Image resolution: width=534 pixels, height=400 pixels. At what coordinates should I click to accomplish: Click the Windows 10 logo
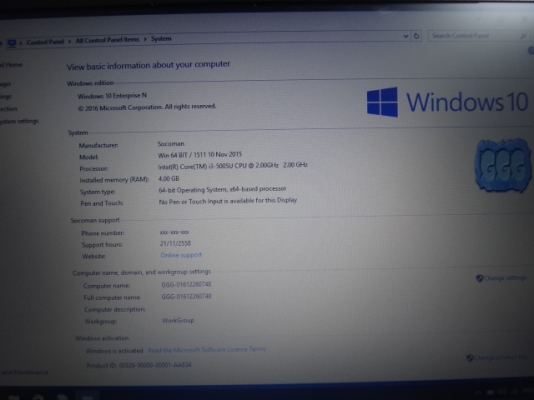point(447,102)
